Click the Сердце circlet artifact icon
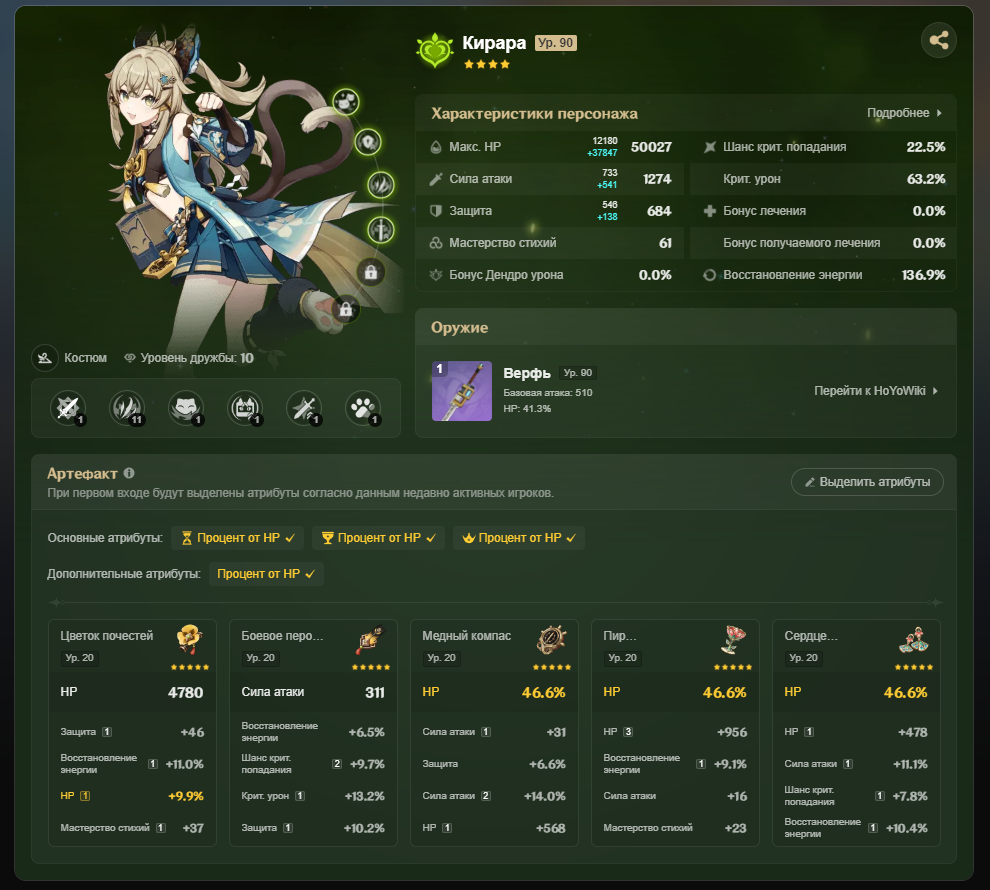This screenshot has width=990, height=890. tap(914, 640)
